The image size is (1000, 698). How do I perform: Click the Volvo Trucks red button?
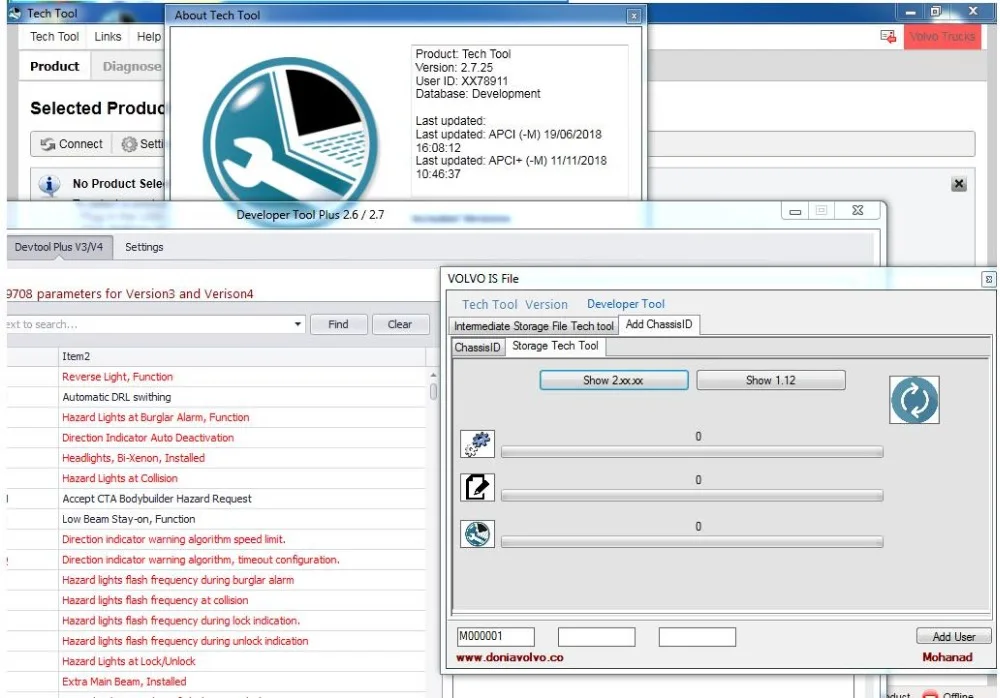pos(942,36)
